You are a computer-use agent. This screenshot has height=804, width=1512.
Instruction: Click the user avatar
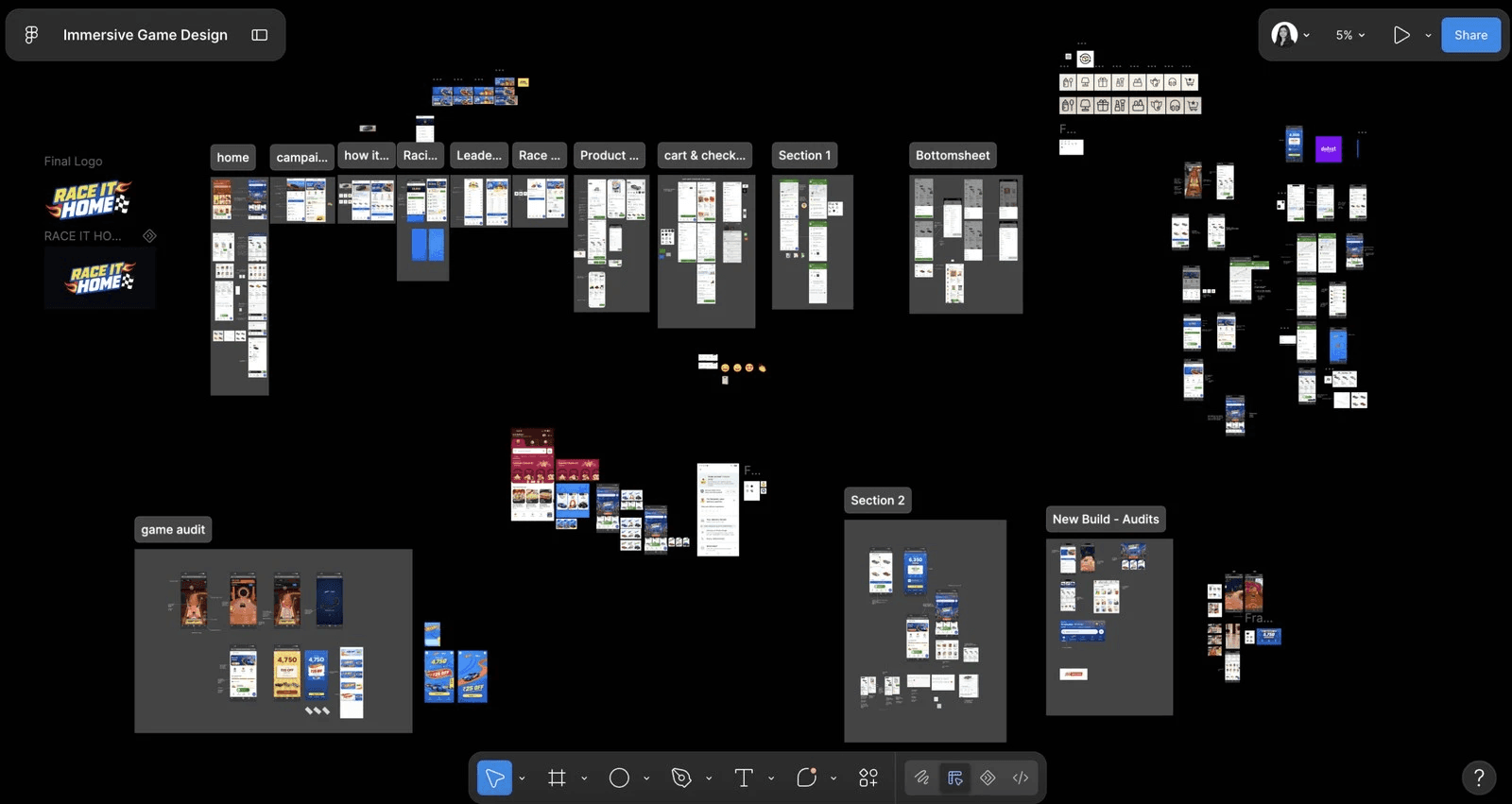[x=1284, y=35]
